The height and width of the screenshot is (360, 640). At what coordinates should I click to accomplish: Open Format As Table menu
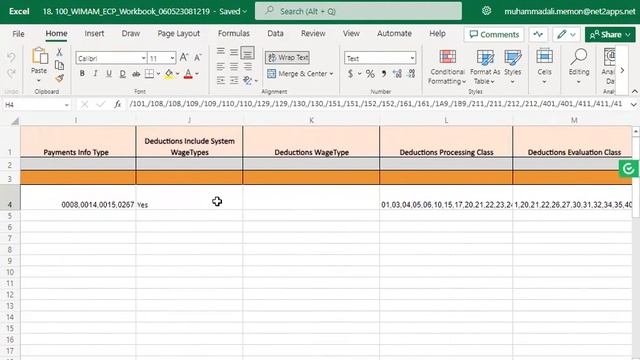pos(485,67)
